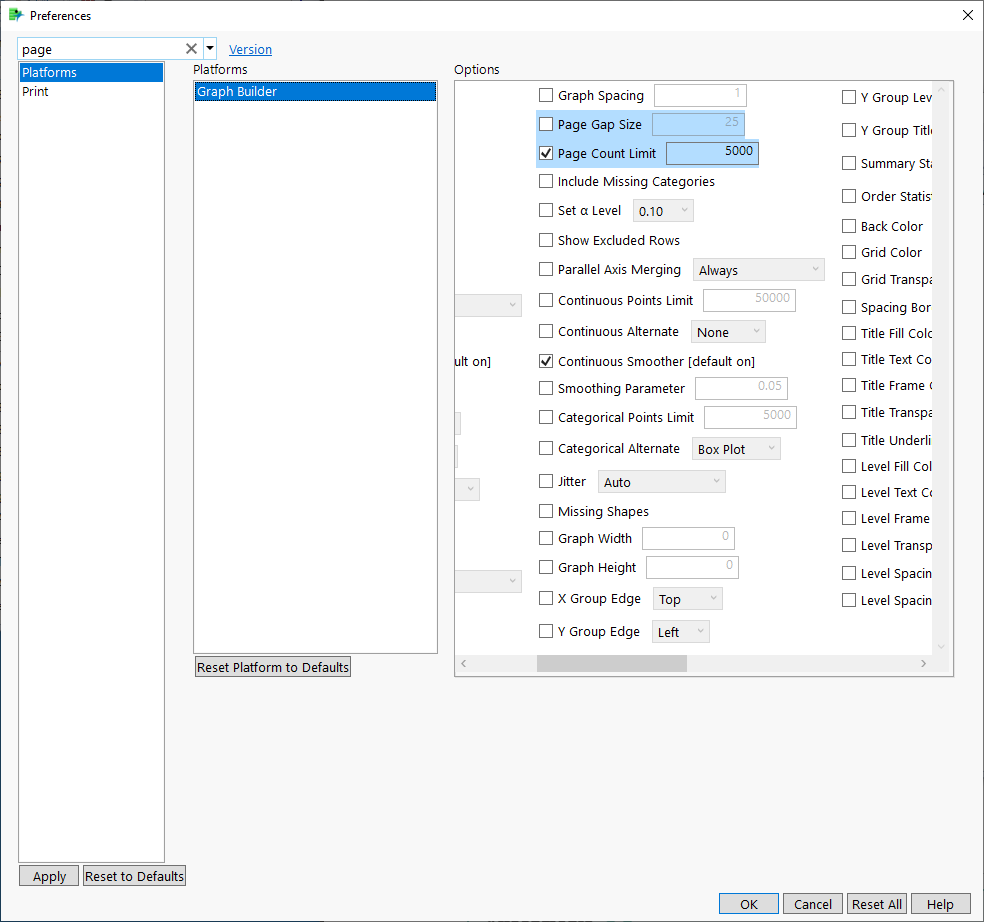
Task: Open the Jitter dropdown showing Auto
Action: 661,481
